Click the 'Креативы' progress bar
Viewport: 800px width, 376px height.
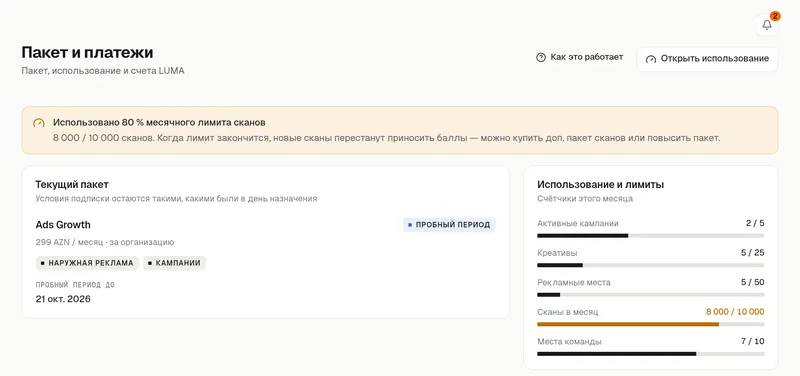(651, 265)
